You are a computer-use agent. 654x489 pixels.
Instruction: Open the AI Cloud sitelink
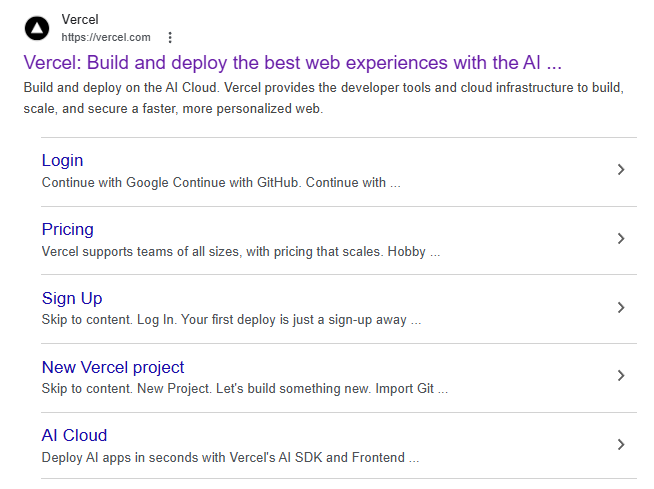pos(74,435)
